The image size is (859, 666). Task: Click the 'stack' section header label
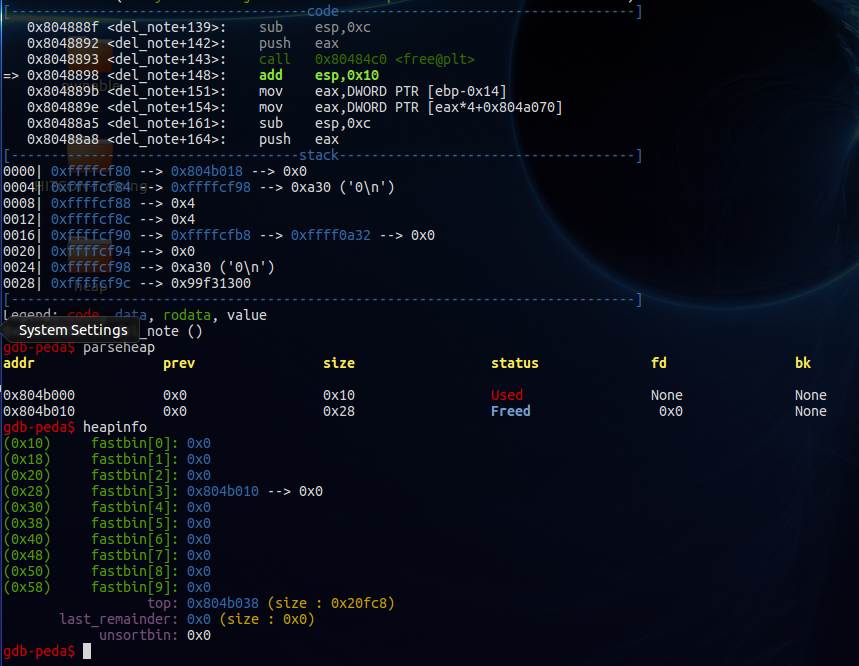(x=319, y=155)
